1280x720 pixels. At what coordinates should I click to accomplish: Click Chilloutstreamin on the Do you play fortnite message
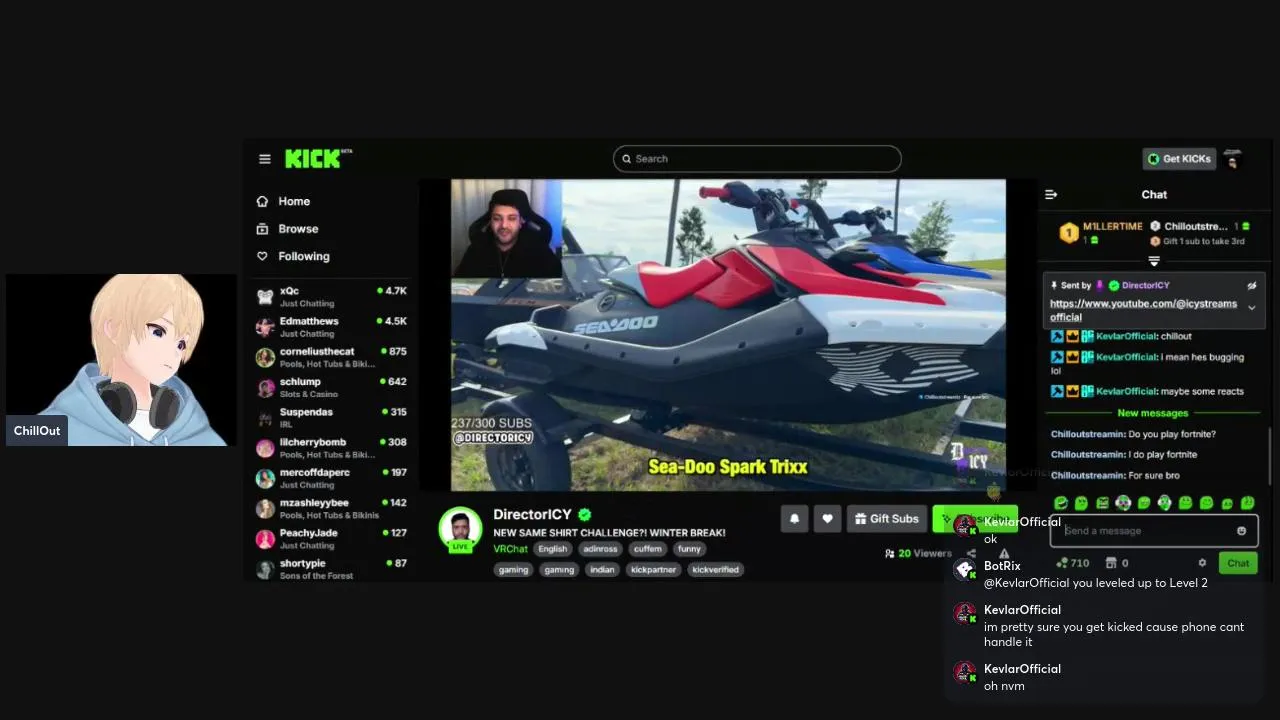click(1087, 434)
